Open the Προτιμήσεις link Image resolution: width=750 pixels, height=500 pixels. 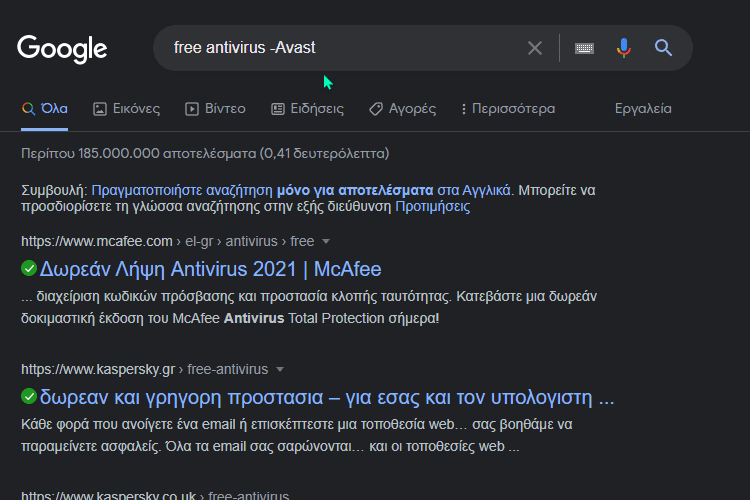pyautogui.click(x=432, y=207)
